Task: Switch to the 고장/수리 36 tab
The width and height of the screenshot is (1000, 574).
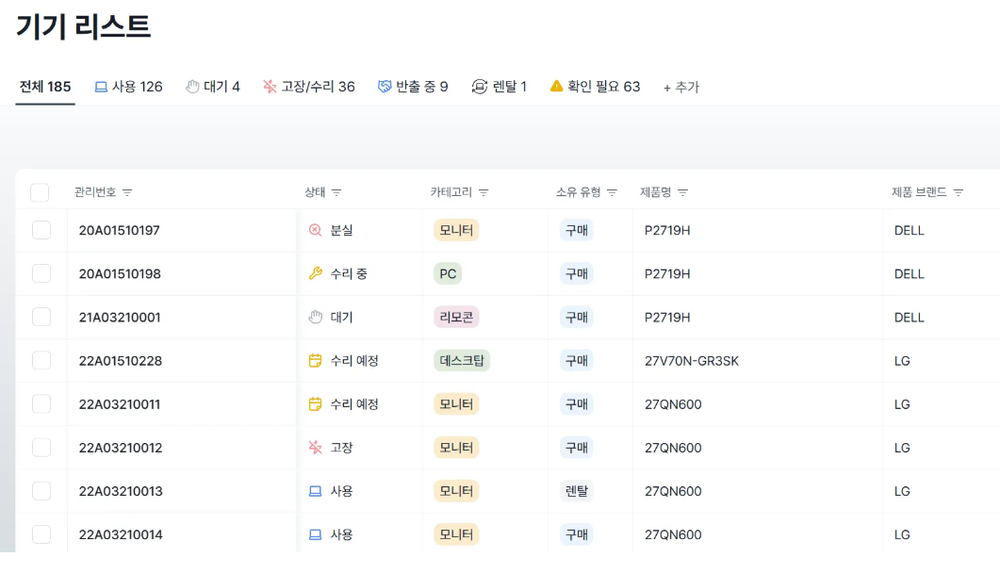Action: pos(309,87)
